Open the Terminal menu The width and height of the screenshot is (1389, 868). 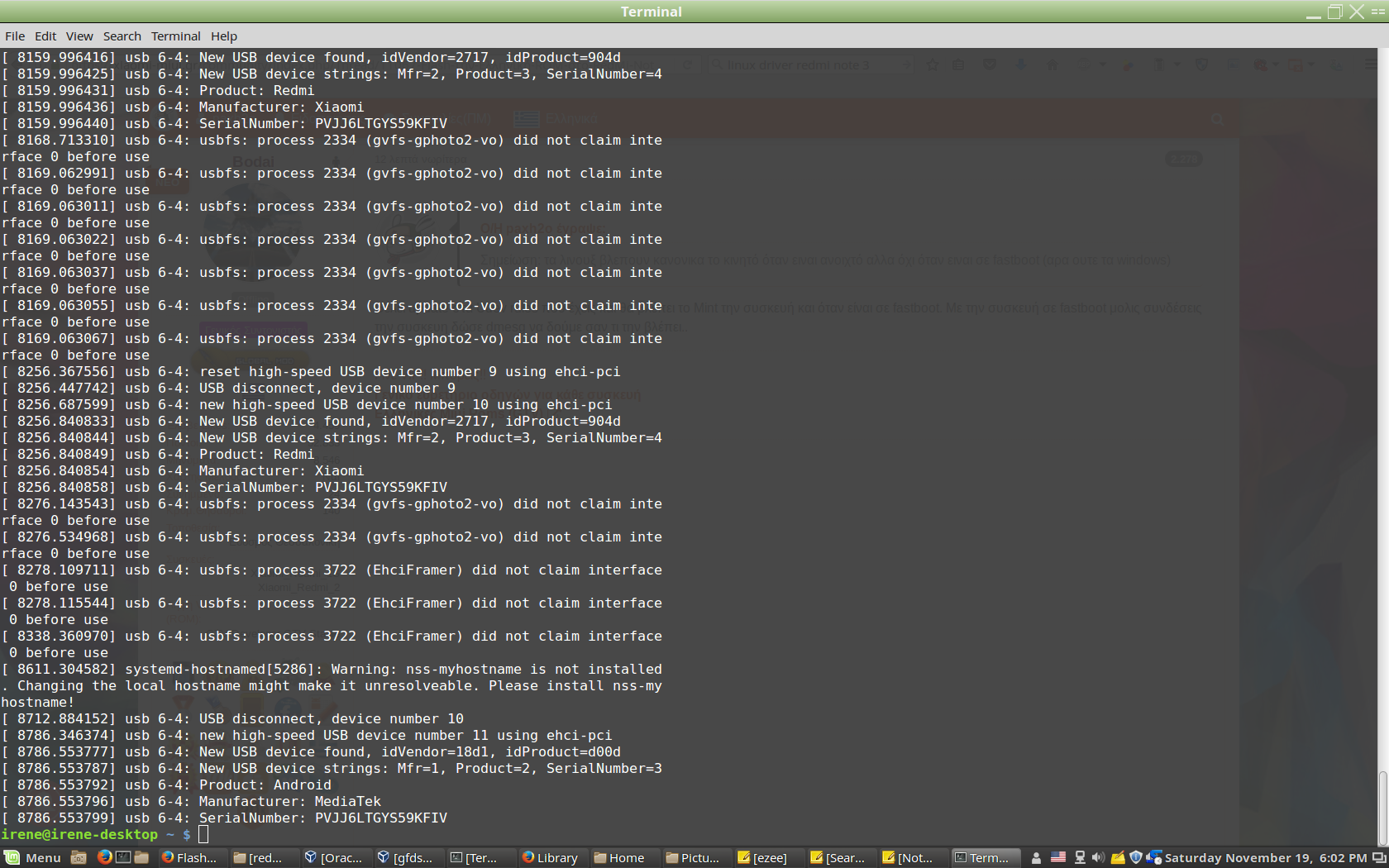click(175, 36)
